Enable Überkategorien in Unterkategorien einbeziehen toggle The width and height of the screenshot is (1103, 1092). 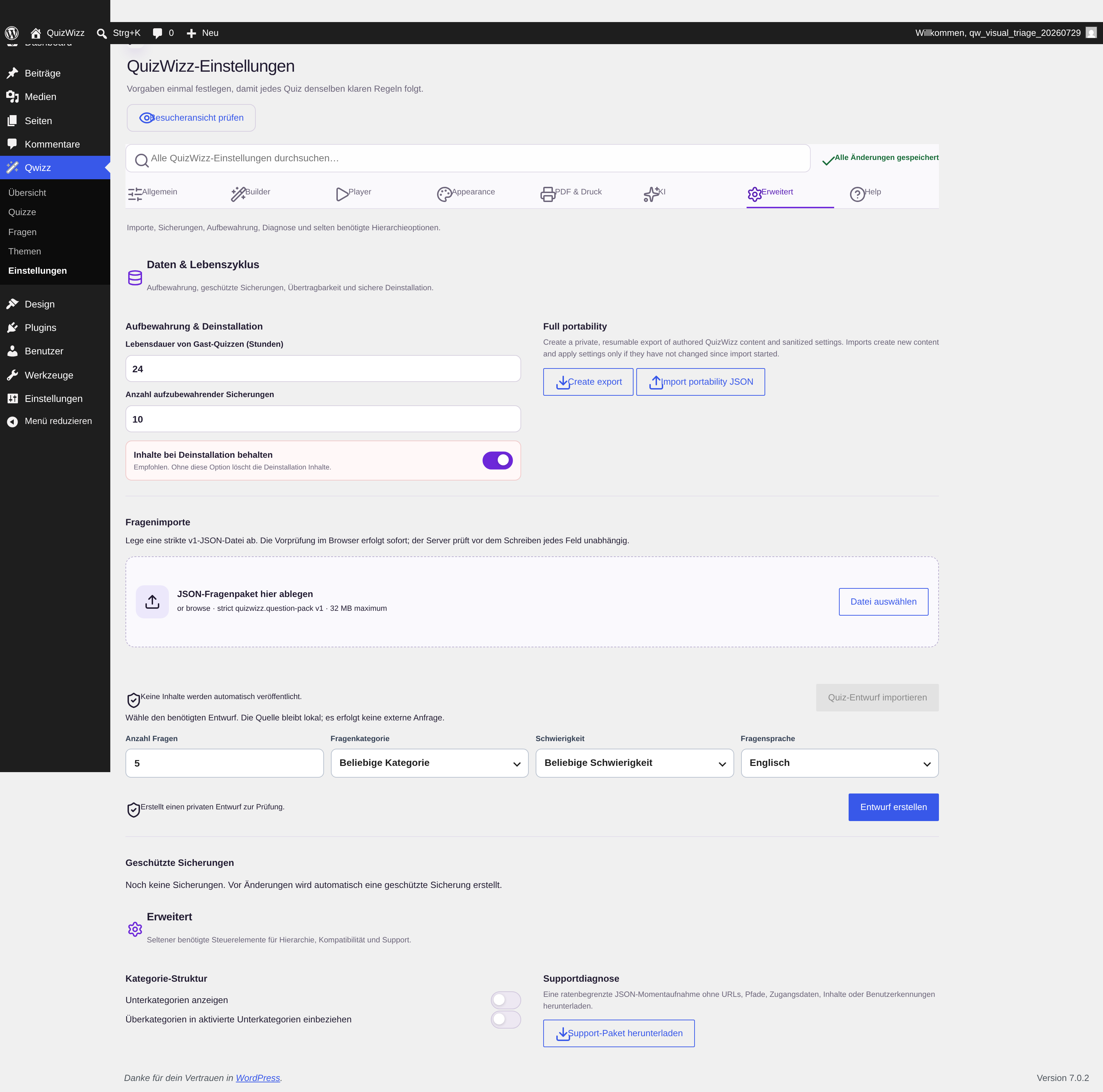[506, 1020]
